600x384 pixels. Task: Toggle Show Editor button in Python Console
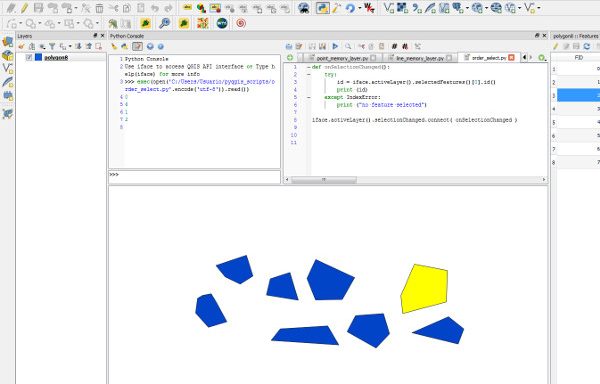(x=137, y=46)
